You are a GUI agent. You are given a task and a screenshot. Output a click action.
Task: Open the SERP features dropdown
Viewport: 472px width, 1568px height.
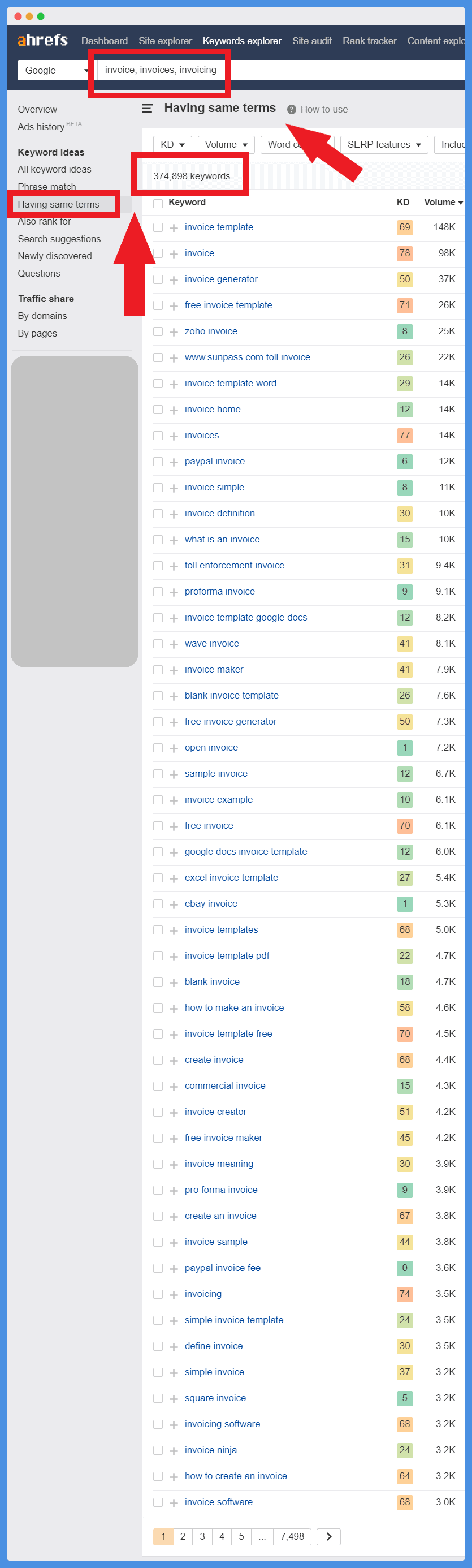(384, 144)
